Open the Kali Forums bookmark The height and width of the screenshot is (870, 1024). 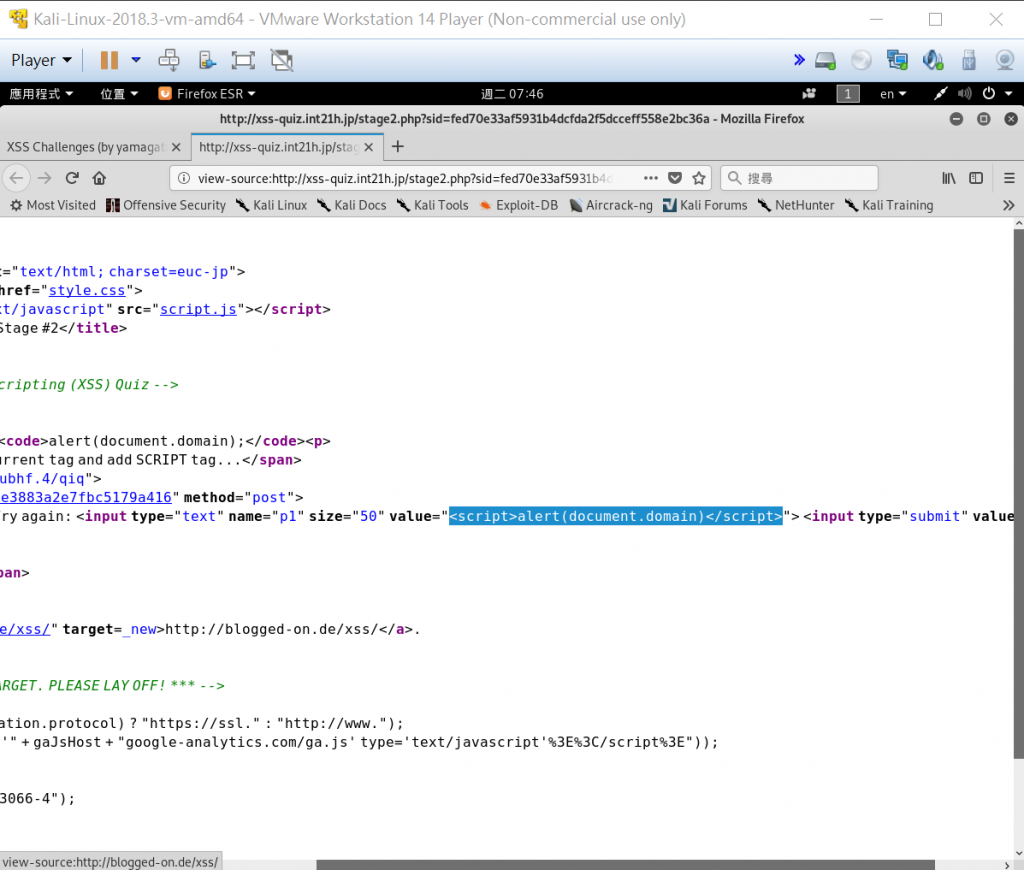tap(705, 205)
